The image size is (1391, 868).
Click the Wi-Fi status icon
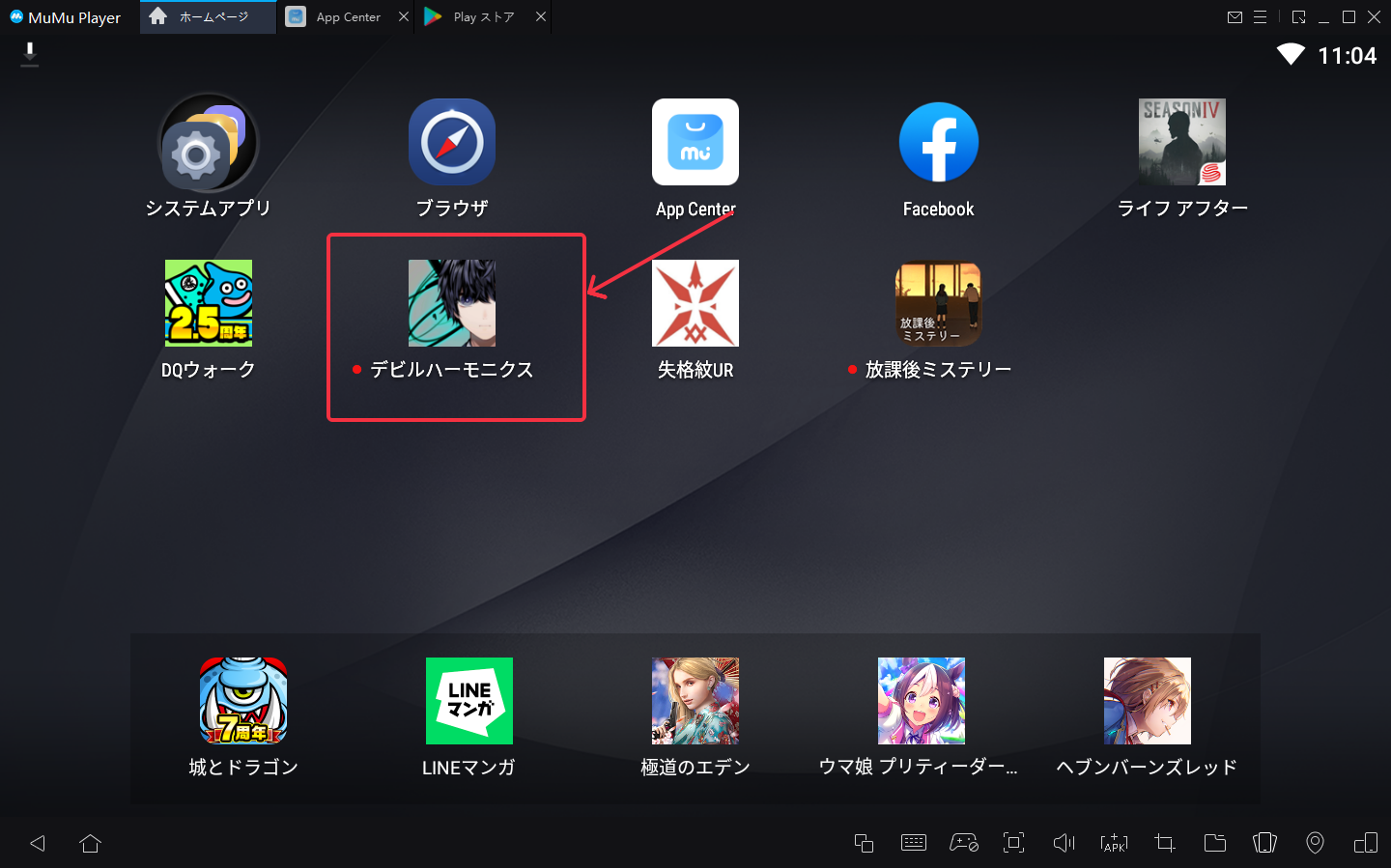tap(1291, 54)
